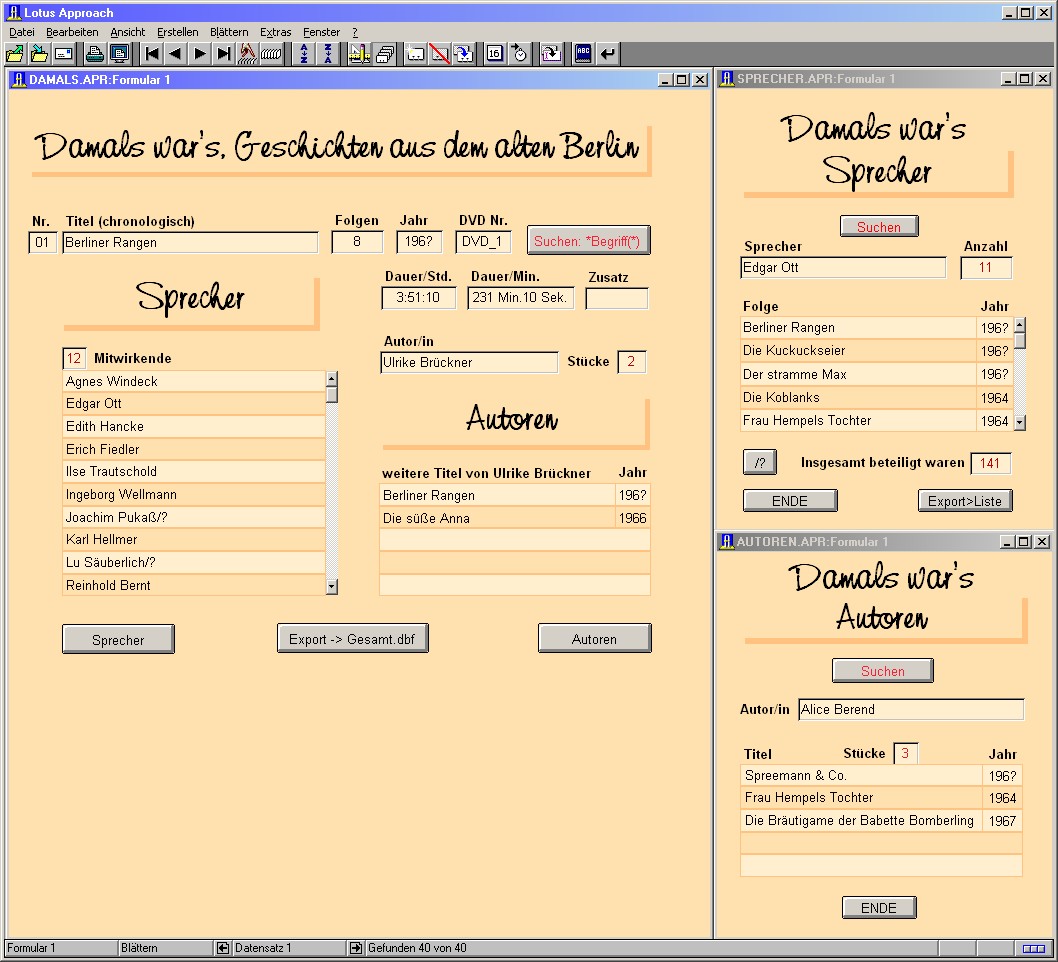
Task: Jump to the last record
Action: click(223, 54)
